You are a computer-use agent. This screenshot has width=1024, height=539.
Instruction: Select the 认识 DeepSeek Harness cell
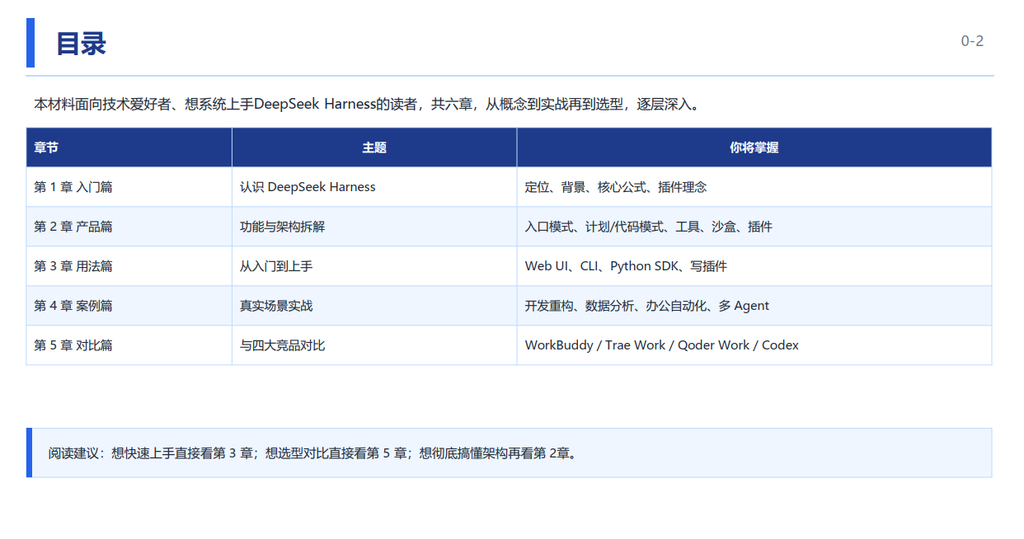374,187
